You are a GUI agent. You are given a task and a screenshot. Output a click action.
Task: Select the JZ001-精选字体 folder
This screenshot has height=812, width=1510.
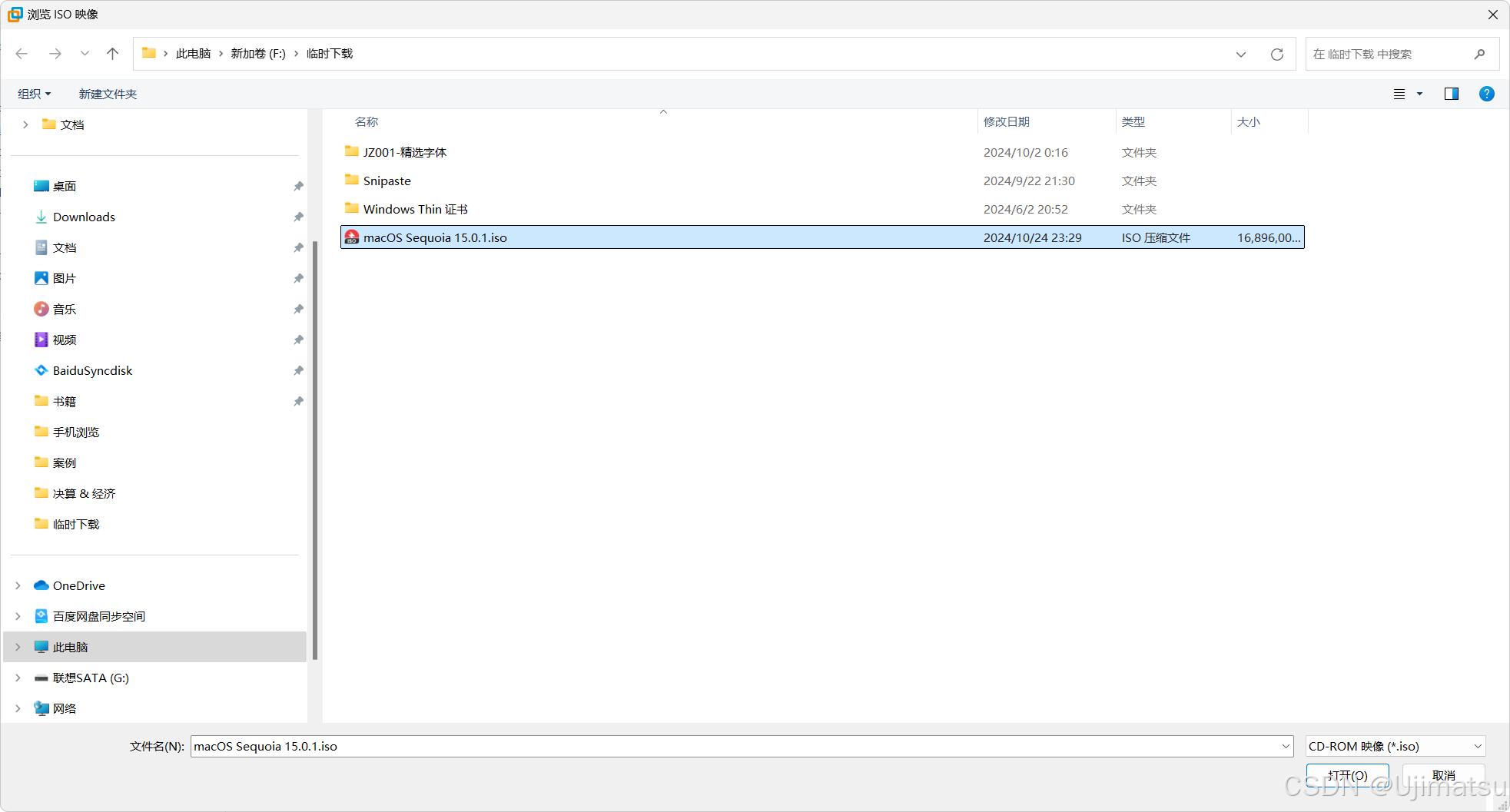822,152
